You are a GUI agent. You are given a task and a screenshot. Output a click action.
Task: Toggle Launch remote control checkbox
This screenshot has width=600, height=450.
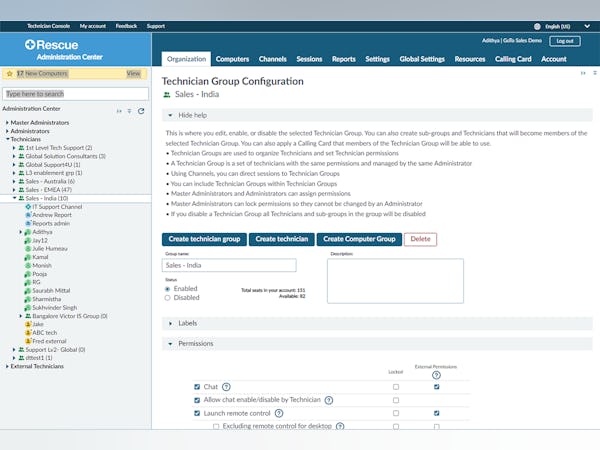pos(197,413)
